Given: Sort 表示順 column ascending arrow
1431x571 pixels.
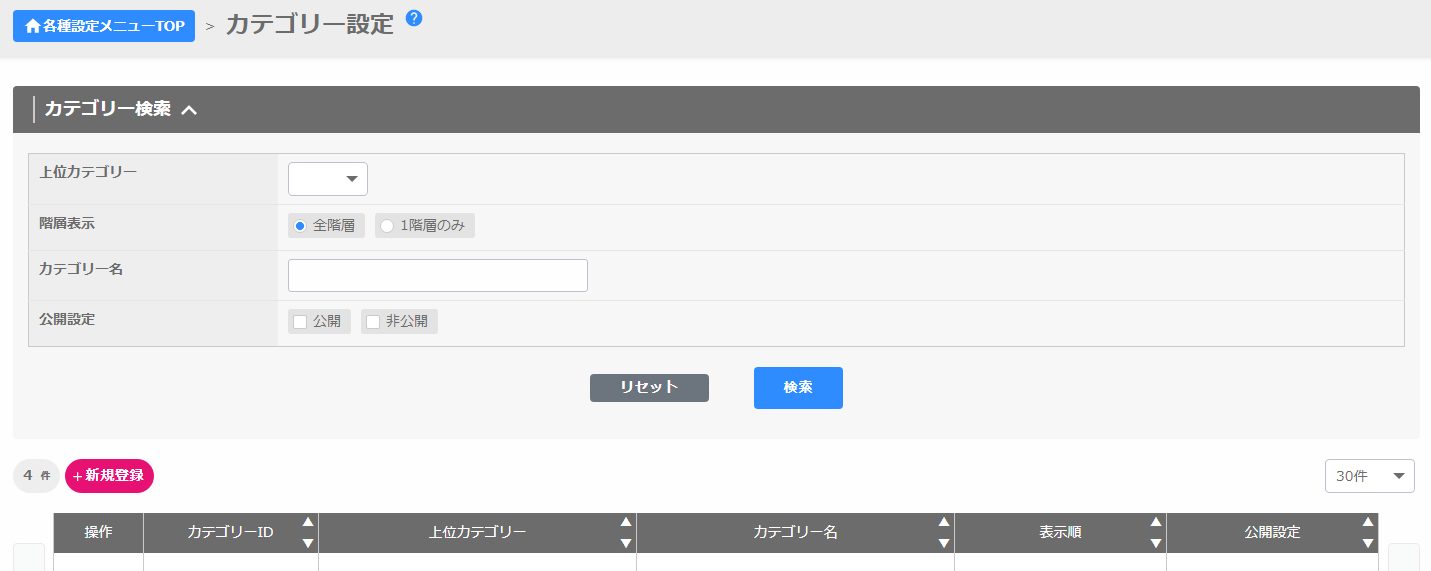Looking at the screenshot, I should pyautogui.click(x=1156, y=522).
